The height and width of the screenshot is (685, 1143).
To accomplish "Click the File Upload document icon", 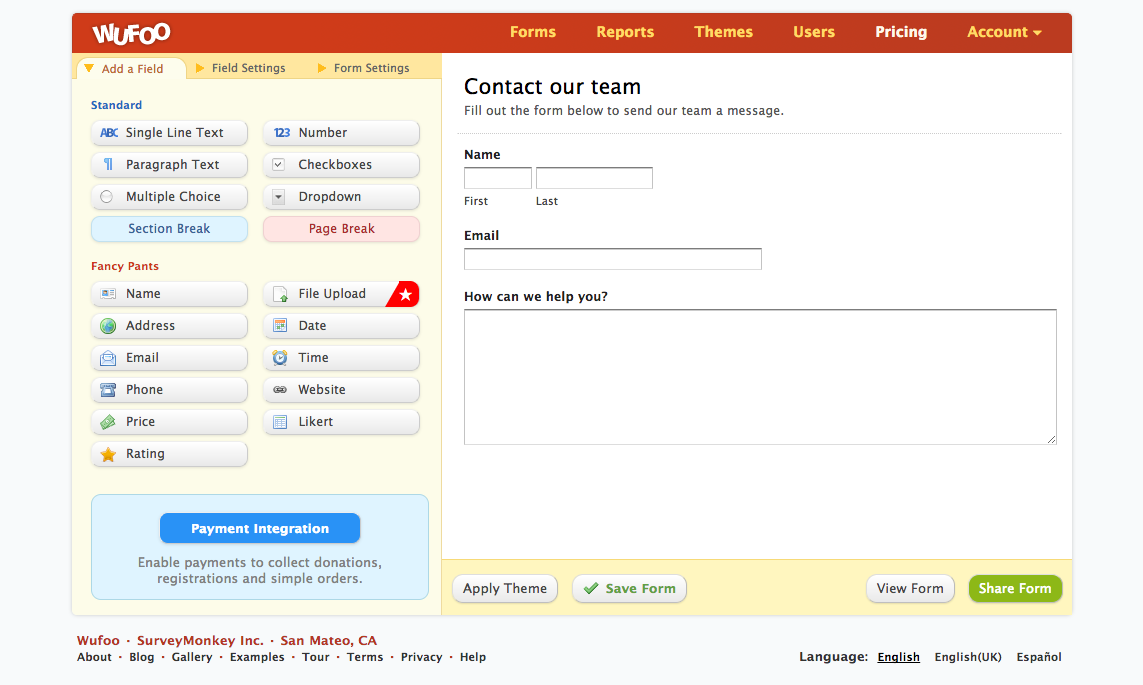I will (280, 294).
